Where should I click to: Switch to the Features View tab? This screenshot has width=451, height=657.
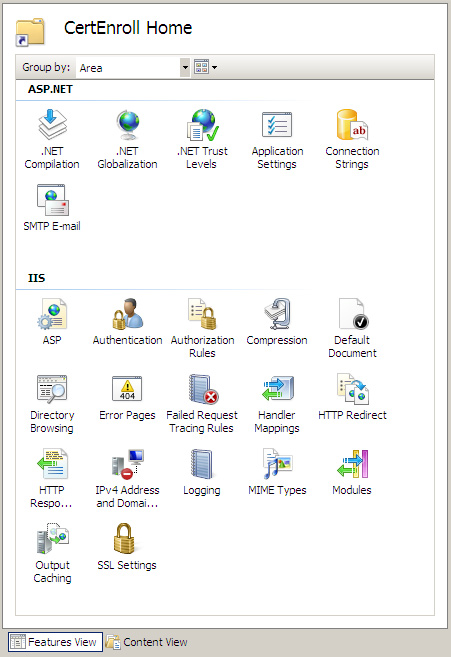pos(55,642)
